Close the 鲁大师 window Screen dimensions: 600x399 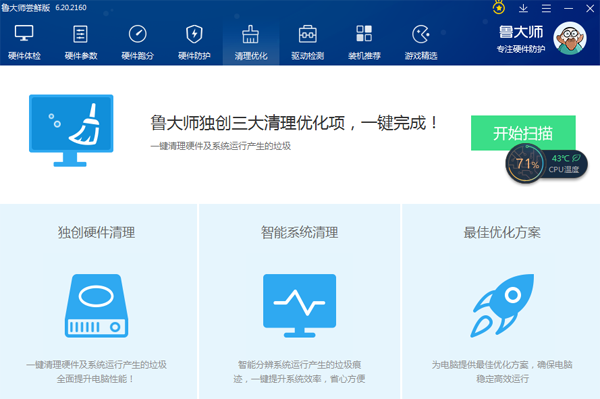coord(590,8)
